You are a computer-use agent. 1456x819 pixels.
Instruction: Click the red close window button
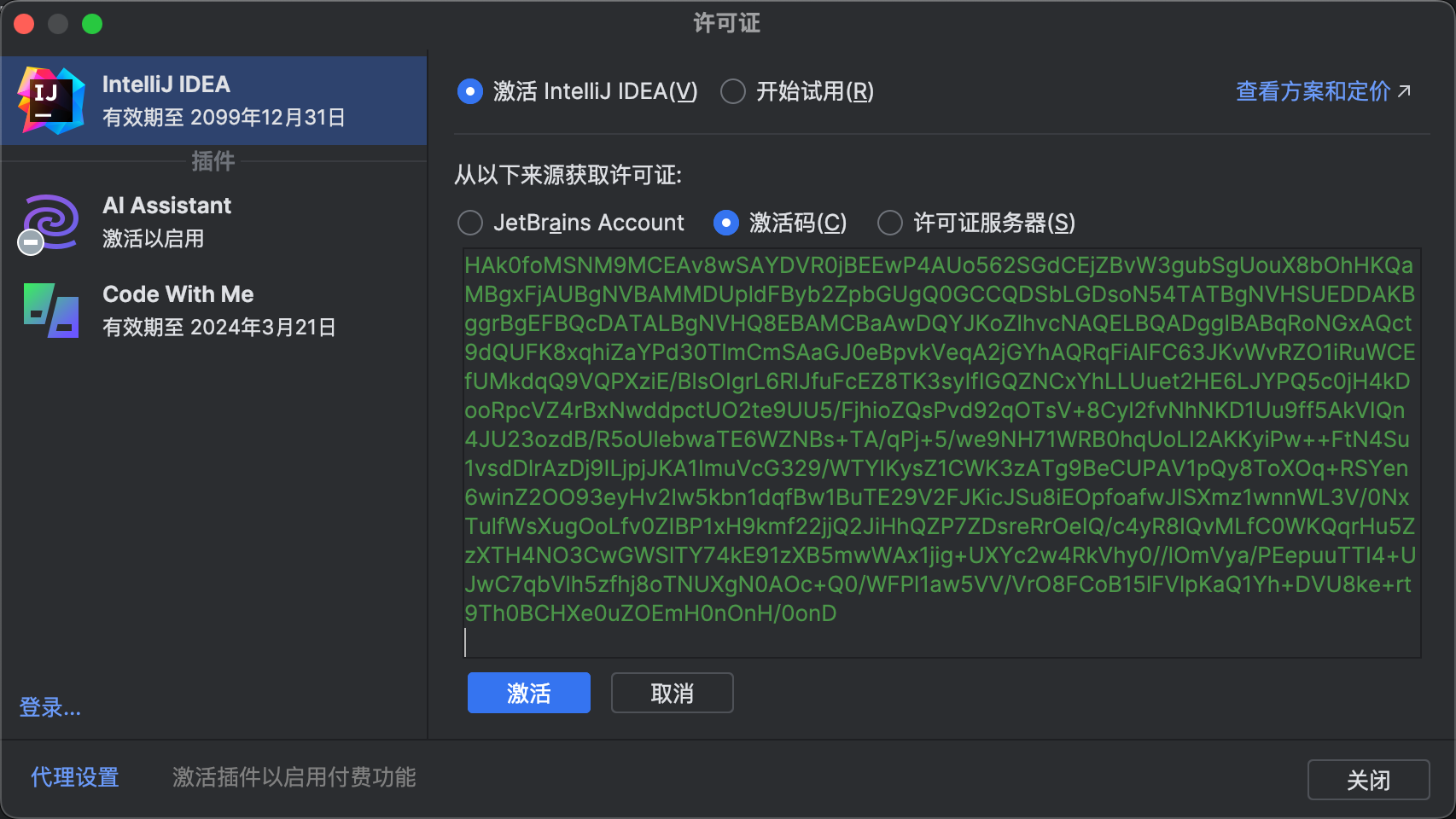pos(24,24)
